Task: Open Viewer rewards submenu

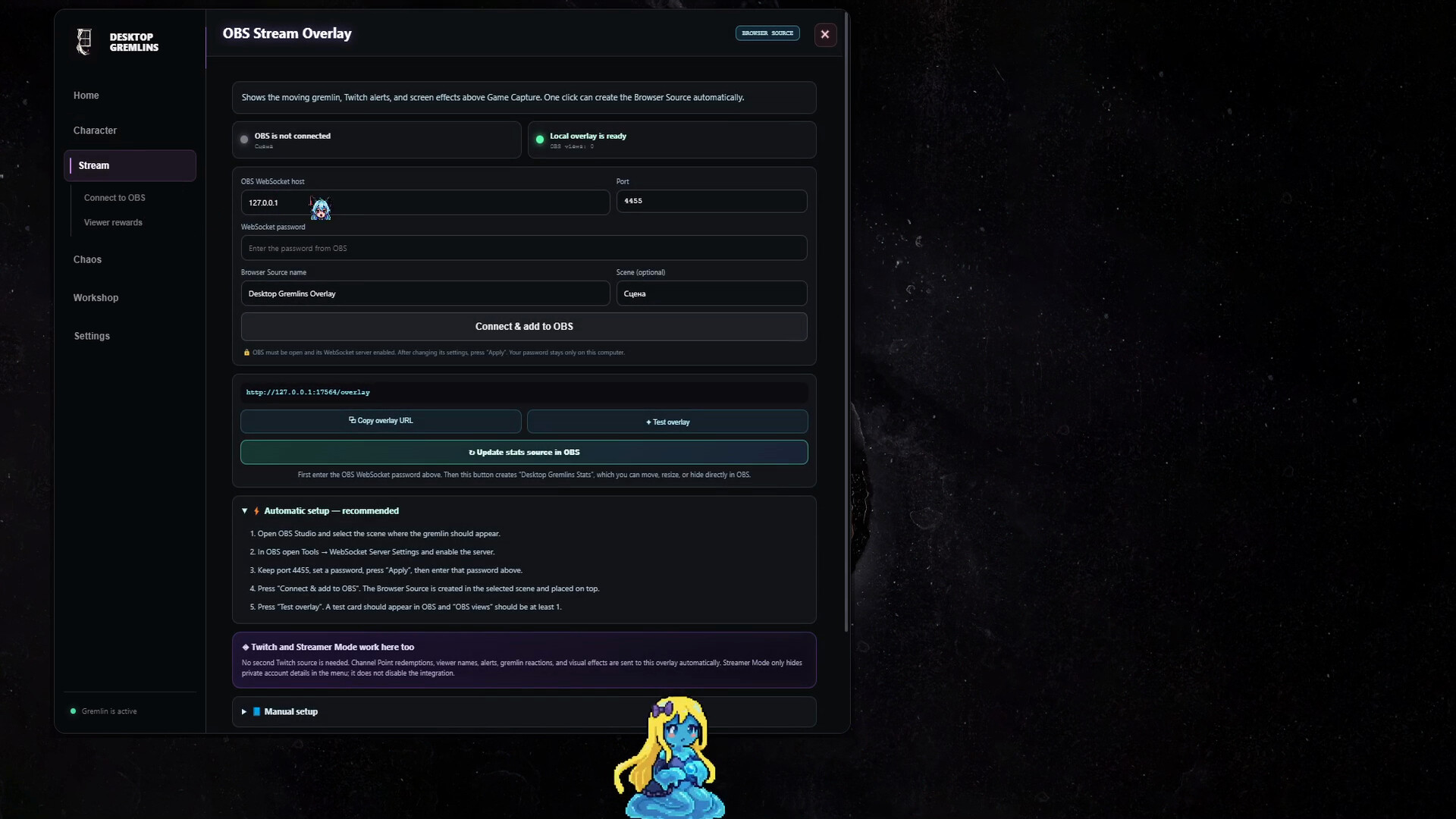Action: click(113, 223)
